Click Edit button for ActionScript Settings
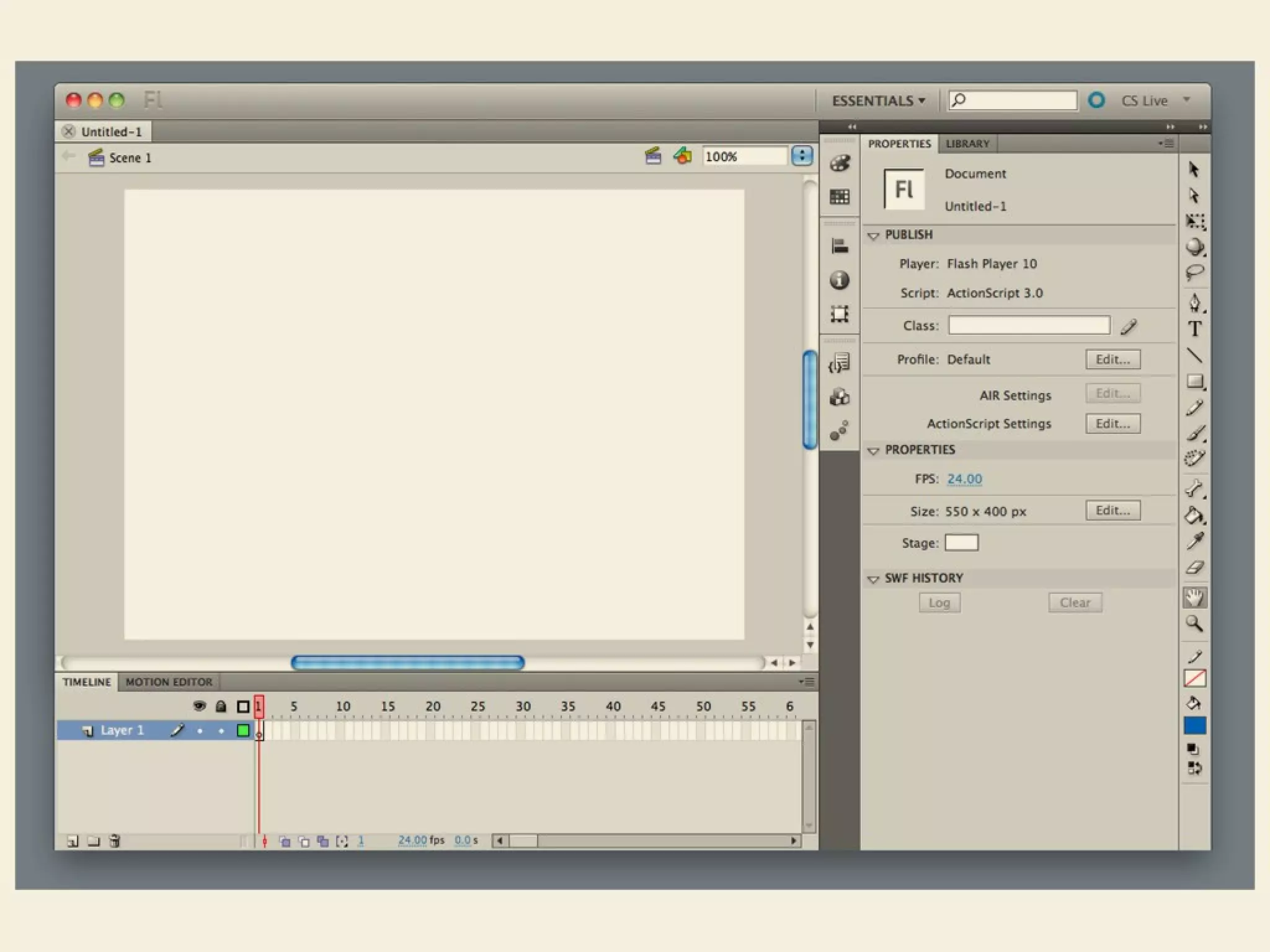 tap(1112, 423)
